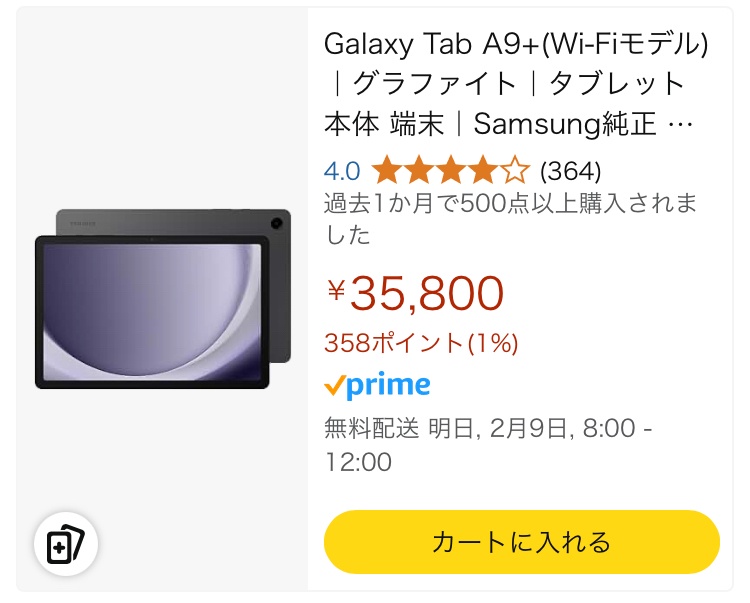Viewport: 750px width, 603px height.
Task: Click the empty fifth rating star
Action: tap(515, 170)
